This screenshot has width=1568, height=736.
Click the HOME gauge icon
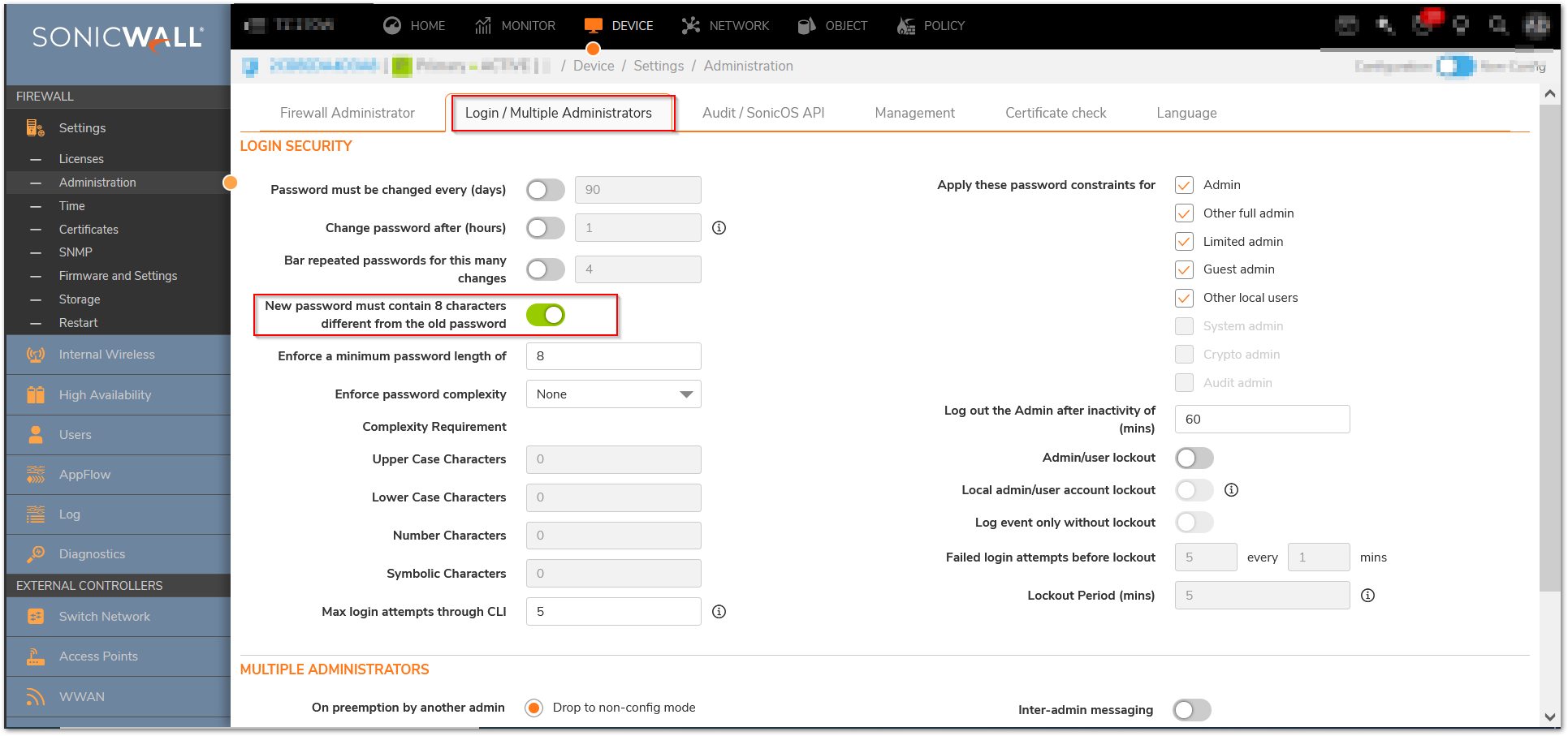392,25
